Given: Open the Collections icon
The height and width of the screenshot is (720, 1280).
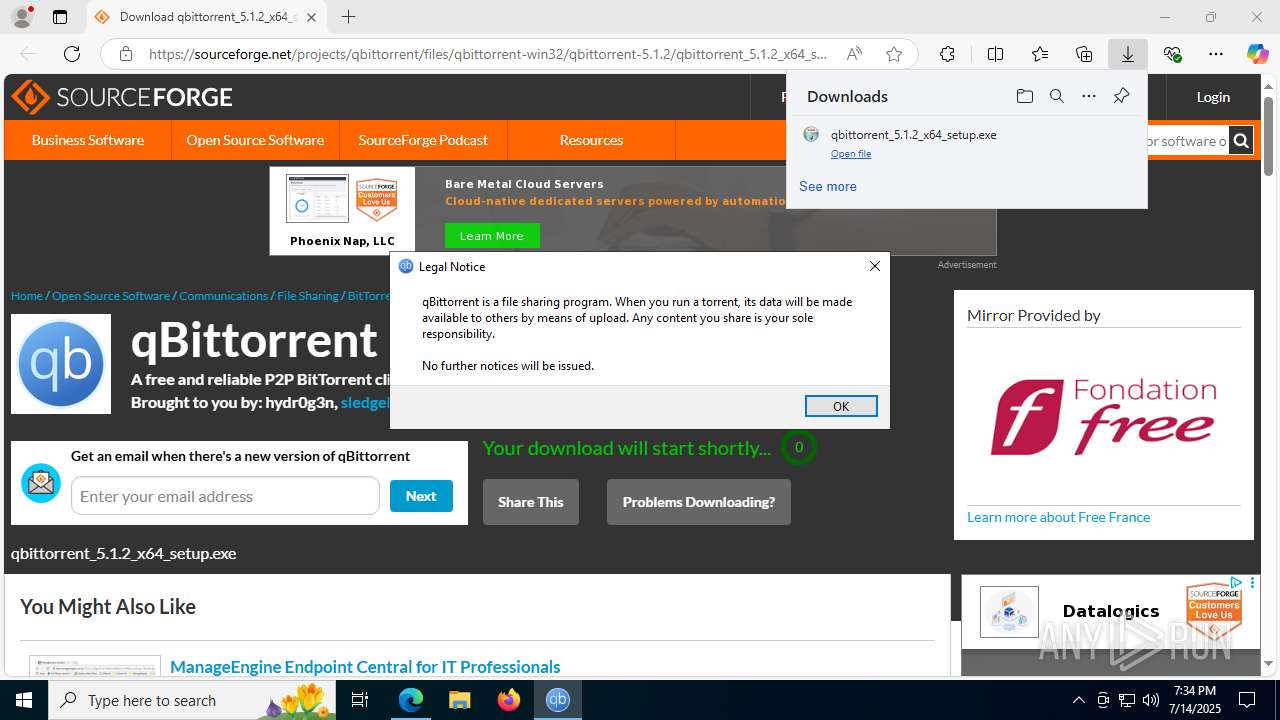Looking at the screenshot, I should pyautogui.click(x=1084, y=54).
